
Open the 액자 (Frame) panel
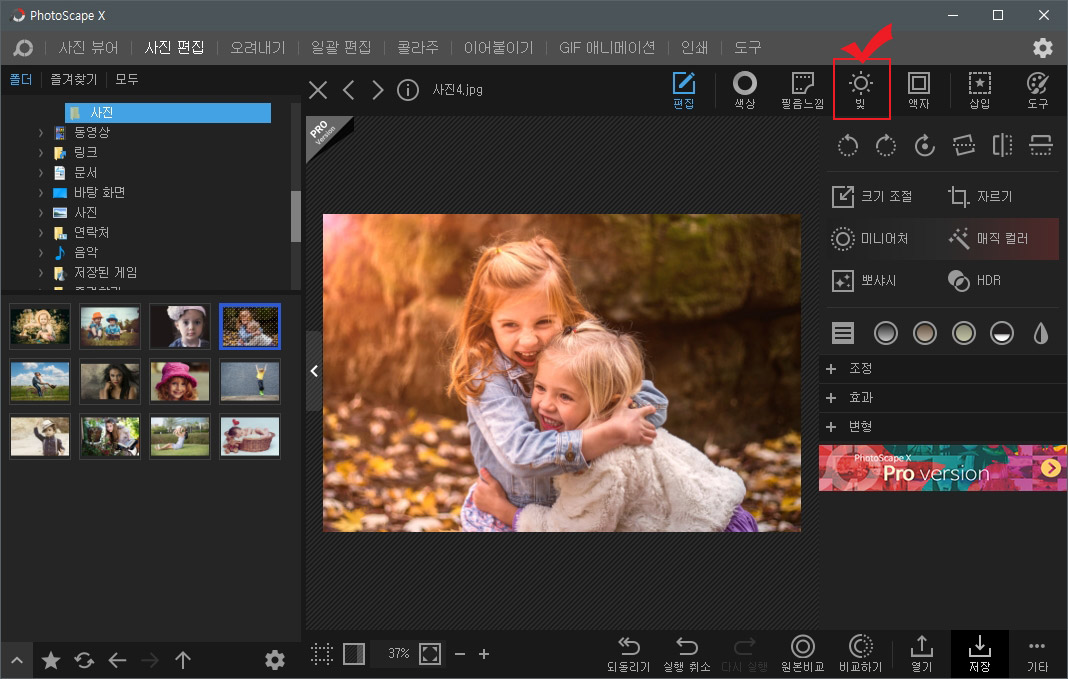coord(919,90)
